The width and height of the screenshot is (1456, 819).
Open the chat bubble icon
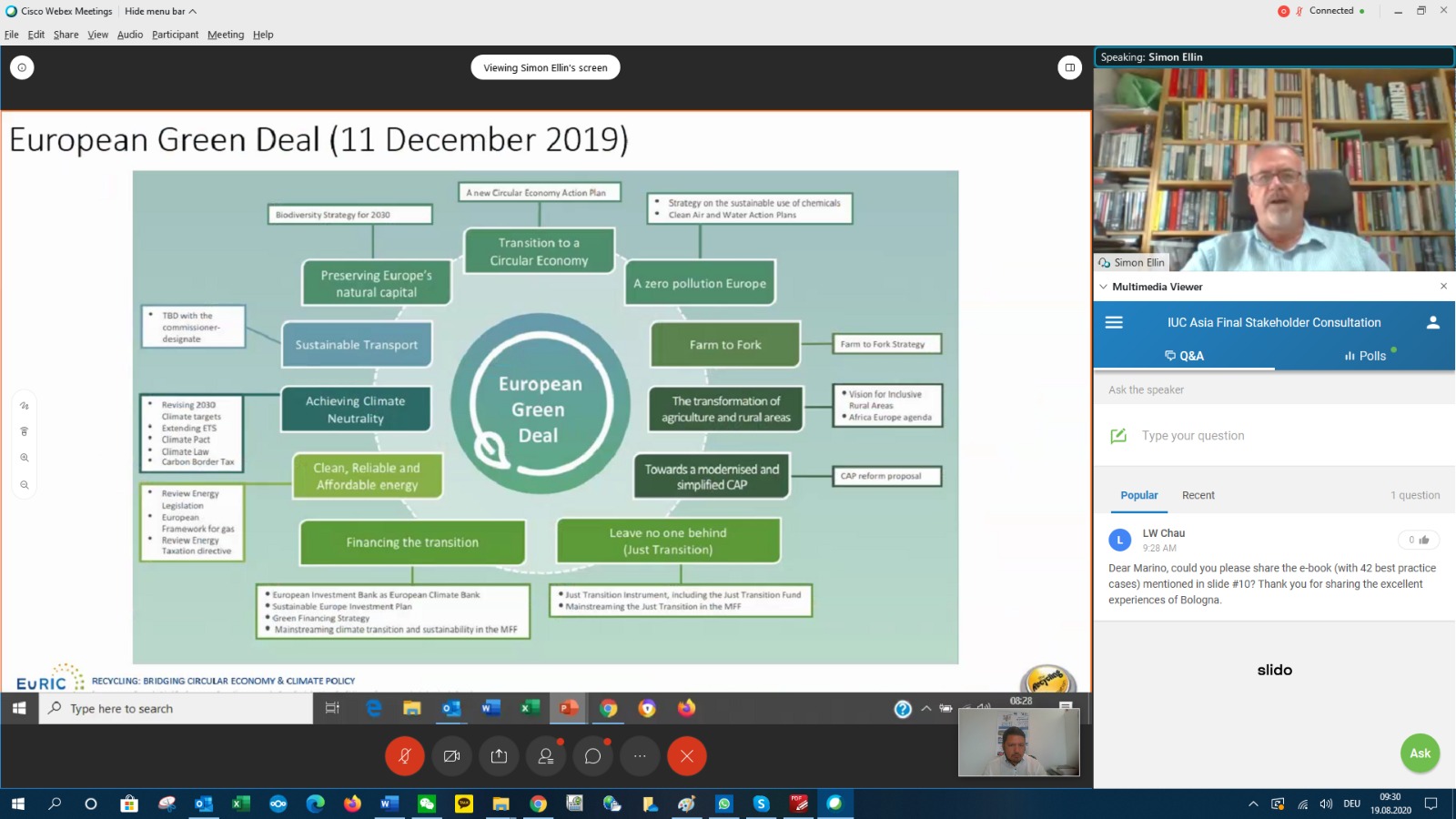(x=592, y=756)
